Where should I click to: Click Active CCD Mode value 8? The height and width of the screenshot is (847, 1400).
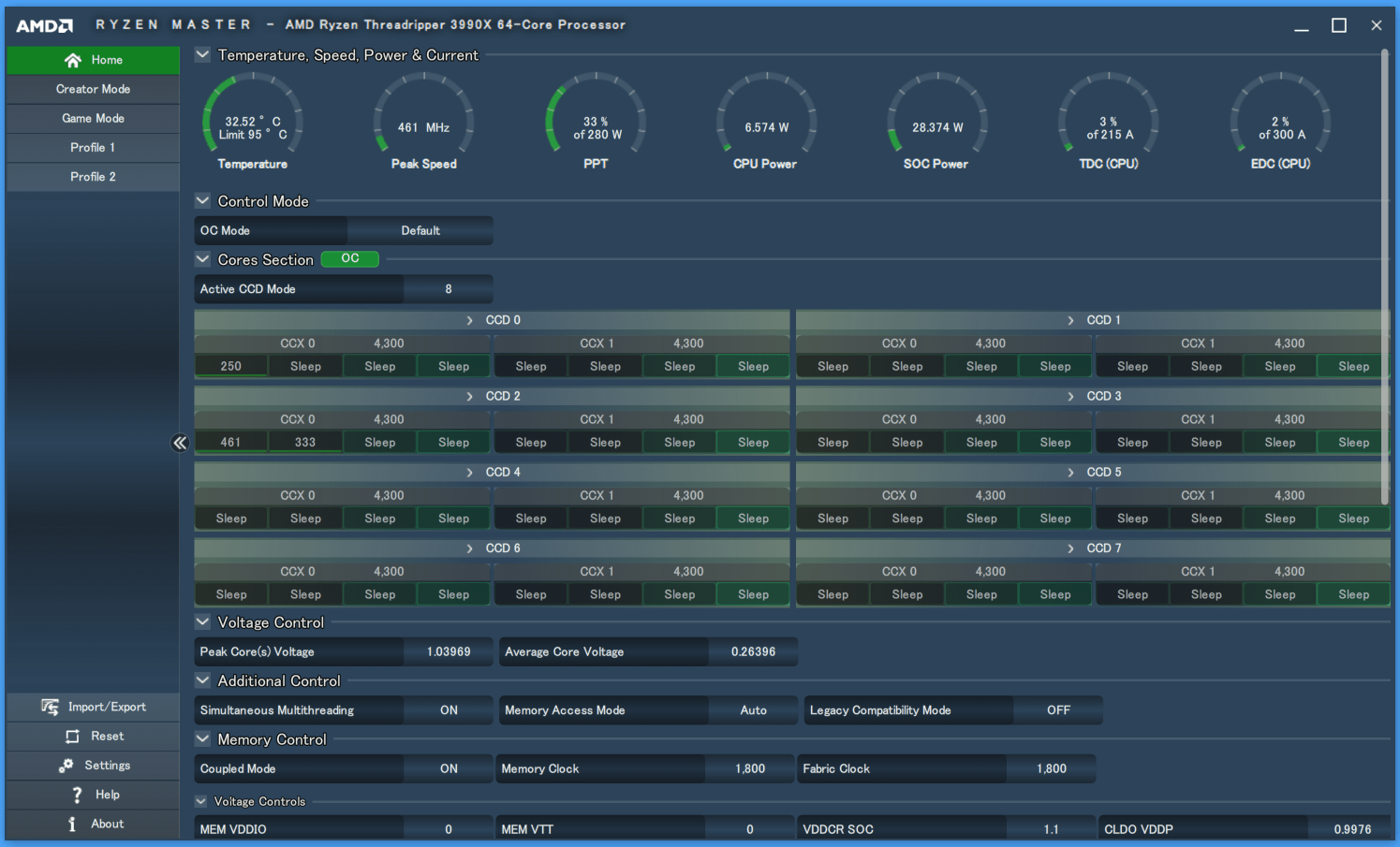point(449,289)
